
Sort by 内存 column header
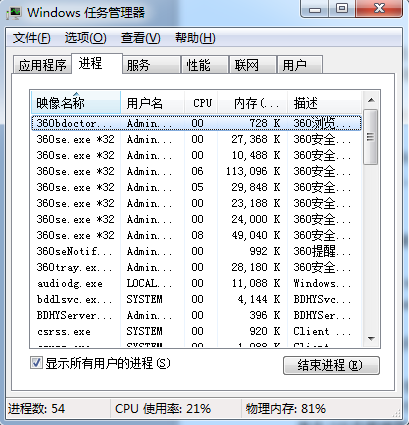click(252, 103)
